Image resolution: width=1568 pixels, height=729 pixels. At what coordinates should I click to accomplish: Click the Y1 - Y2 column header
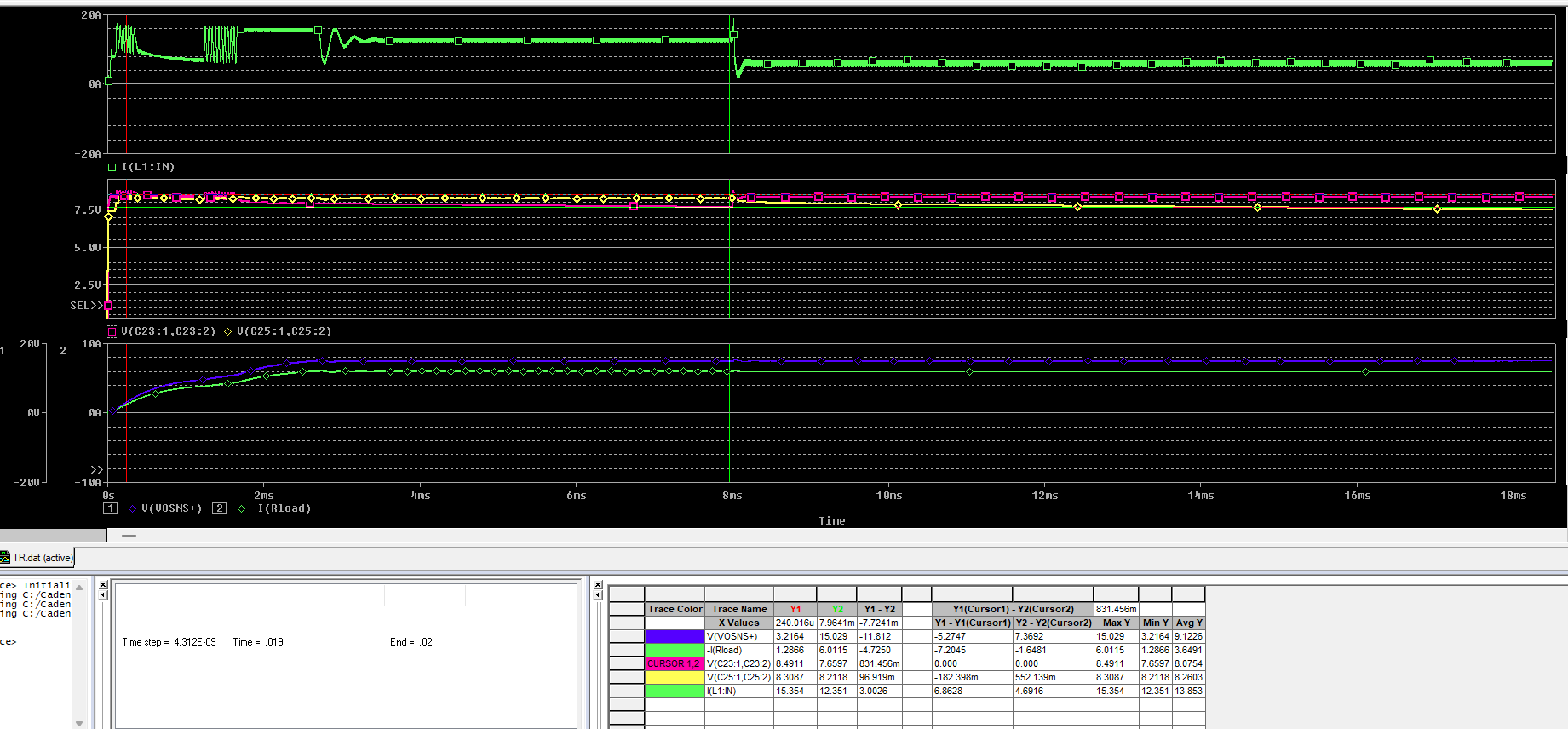coord(880,609)
